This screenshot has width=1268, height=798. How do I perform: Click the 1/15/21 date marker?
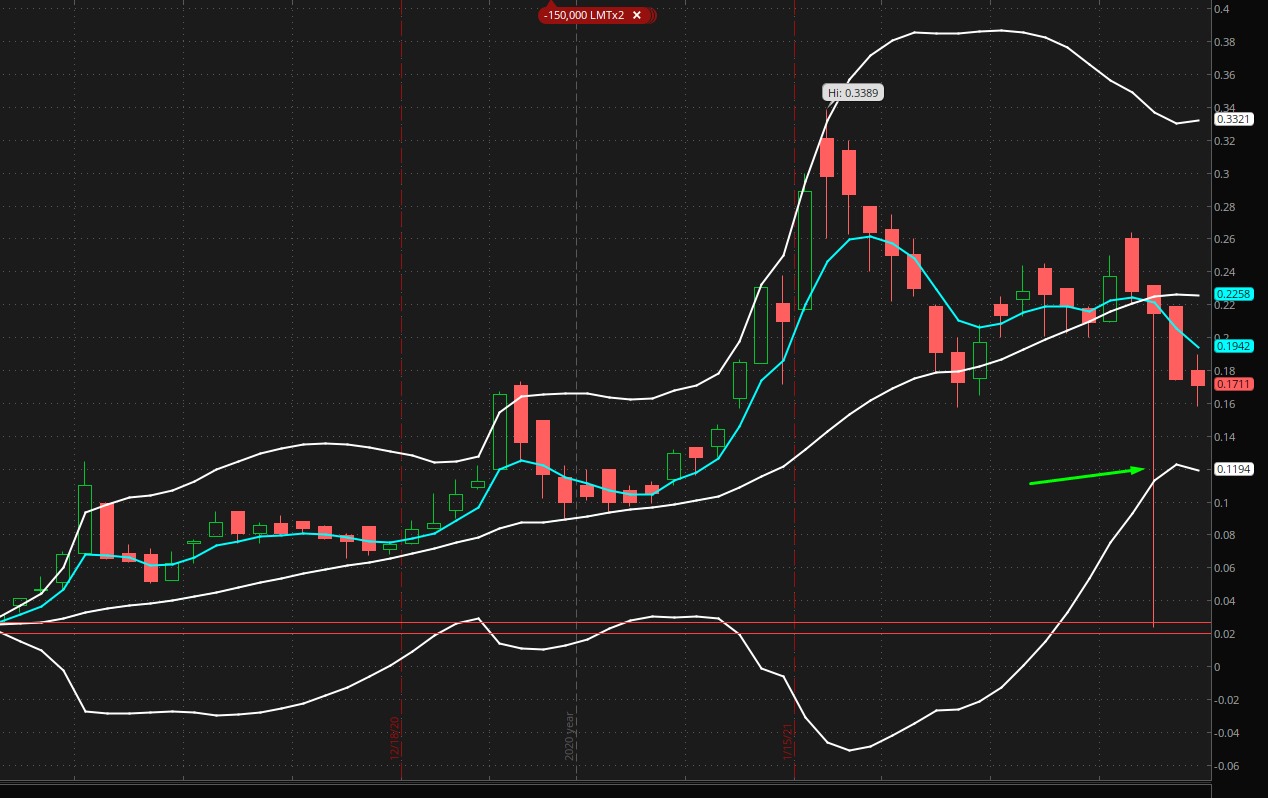788,742
